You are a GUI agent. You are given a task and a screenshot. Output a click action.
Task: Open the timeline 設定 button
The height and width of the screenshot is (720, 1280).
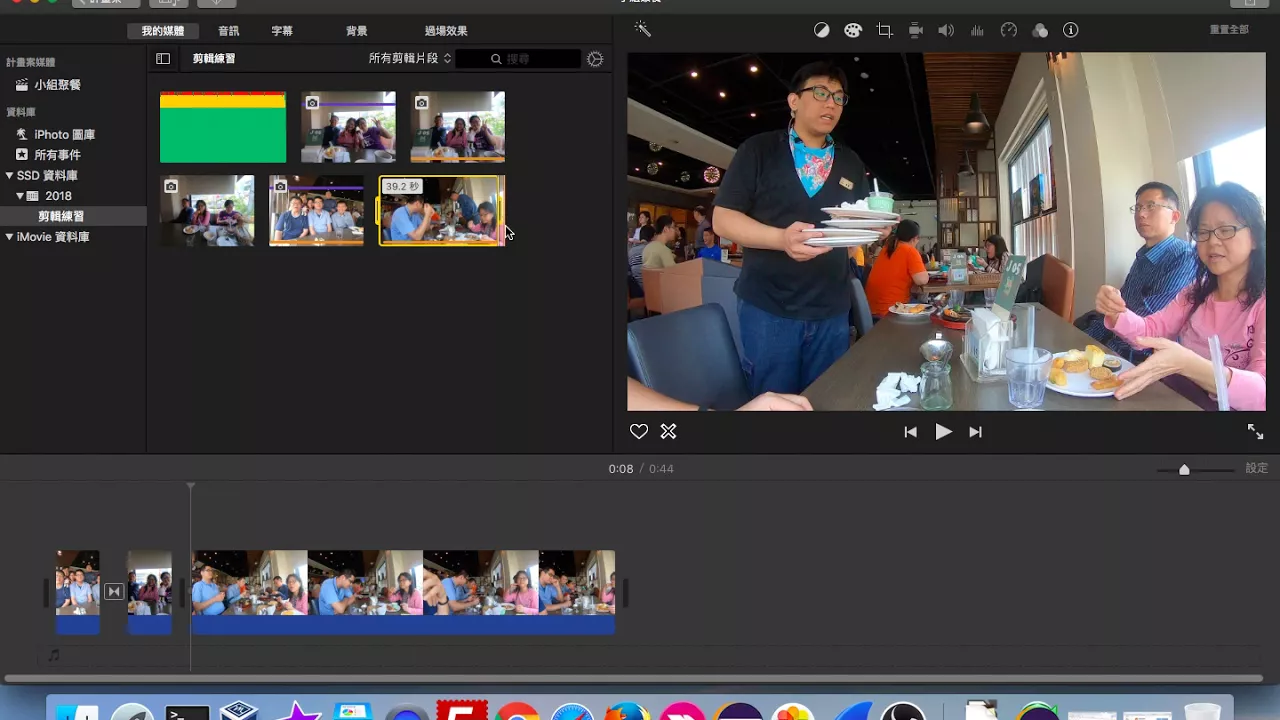(1256, 468)
